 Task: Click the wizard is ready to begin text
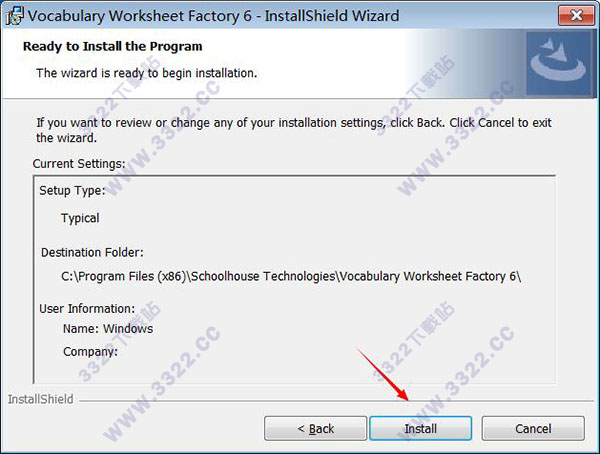point(147,73)
